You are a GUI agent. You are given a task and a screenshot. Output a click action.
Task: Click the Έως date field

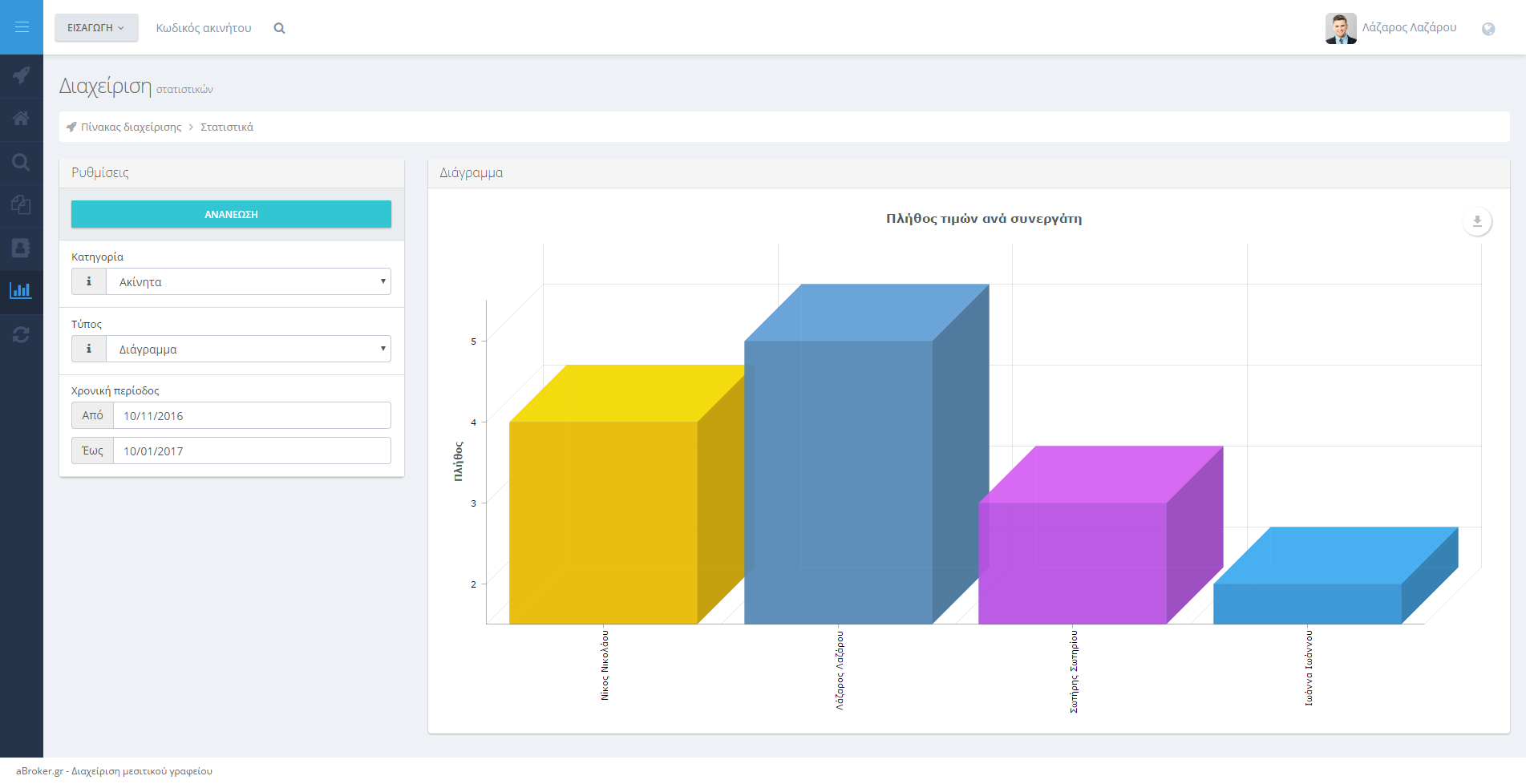[x=251, y=451]
